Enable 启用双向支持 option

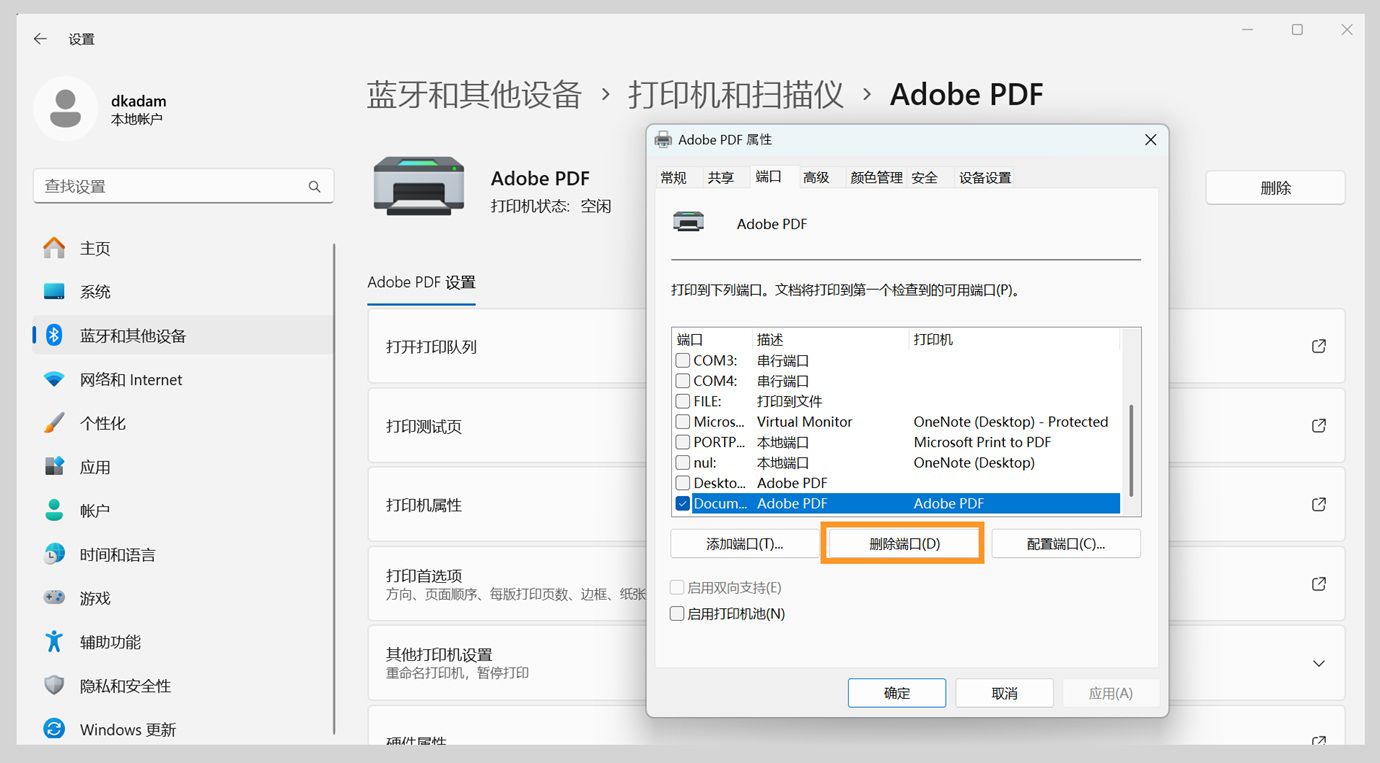click(676, 587)
